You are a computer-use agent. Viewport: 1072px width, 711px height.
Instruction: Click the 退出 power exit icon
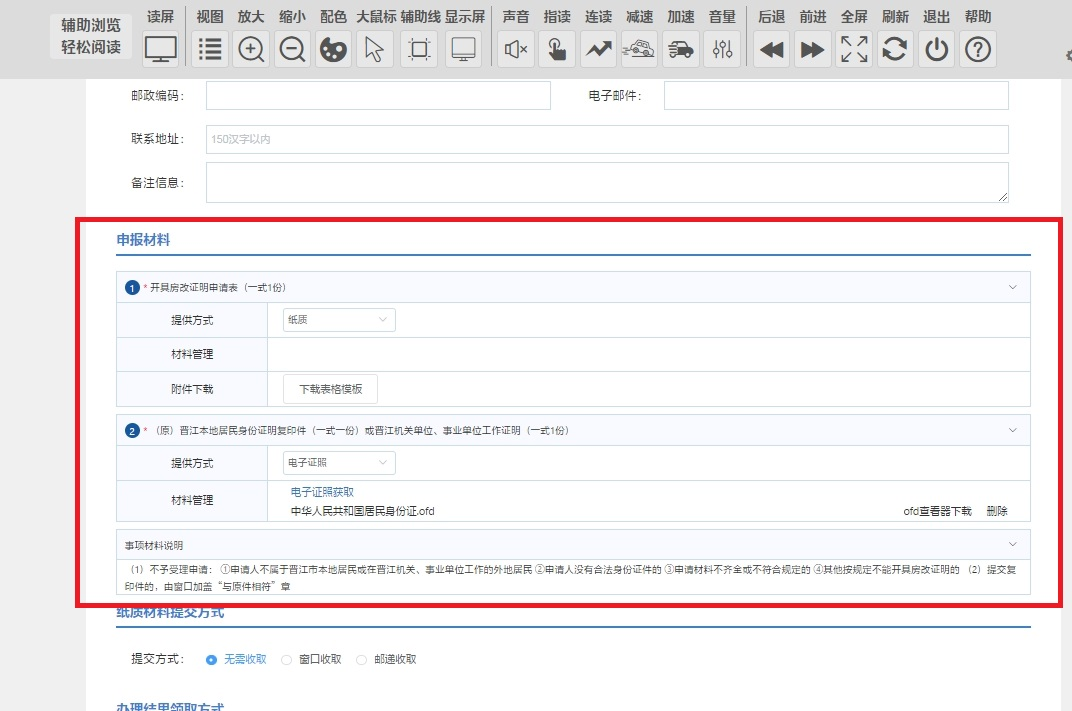coord(936,49)
